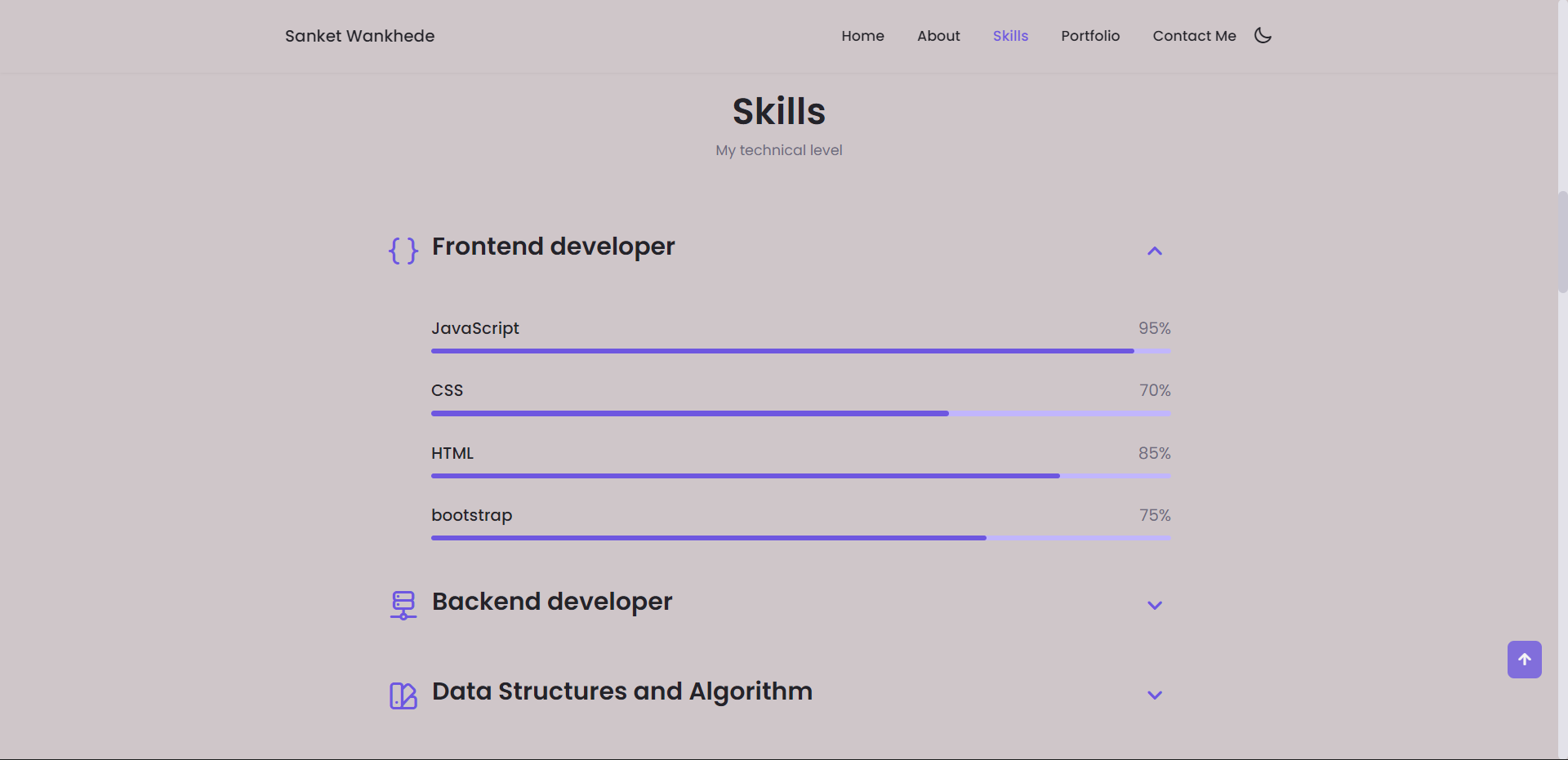The width and height of the screenshot is (1568, 760).
Task: Toggle dark mode with the moon icon
Action: [x=1262, y=35]
